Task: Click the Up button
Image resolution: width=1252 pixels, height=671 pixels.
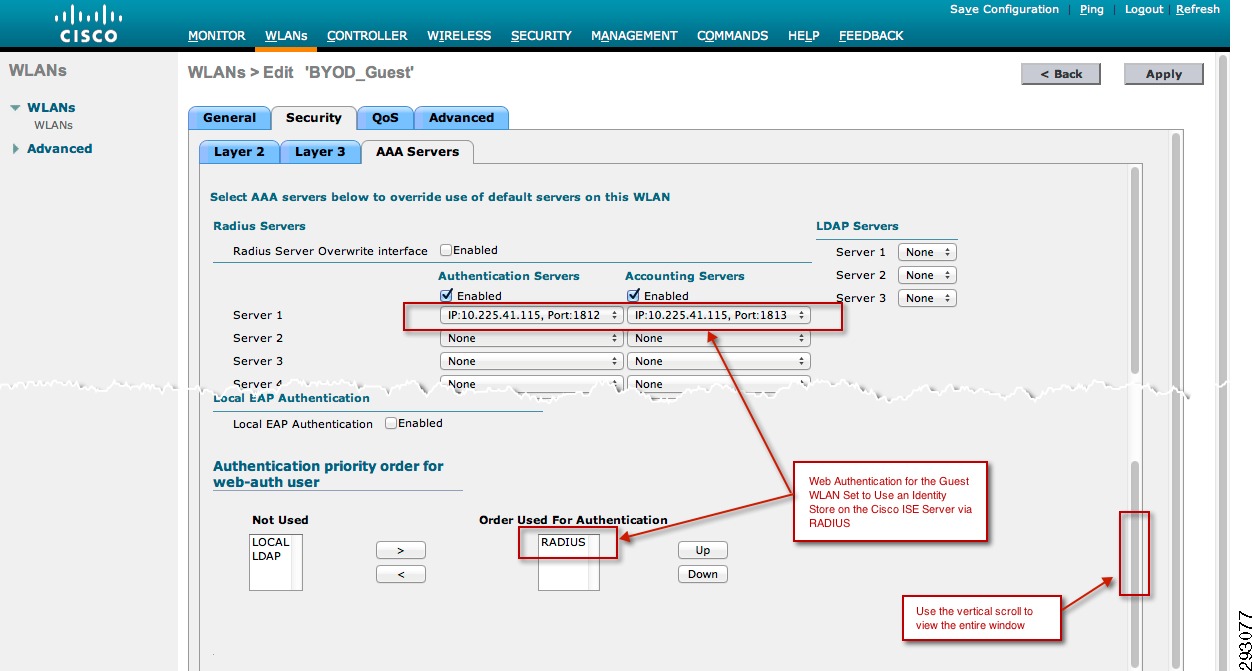Action: click(703, 550)
